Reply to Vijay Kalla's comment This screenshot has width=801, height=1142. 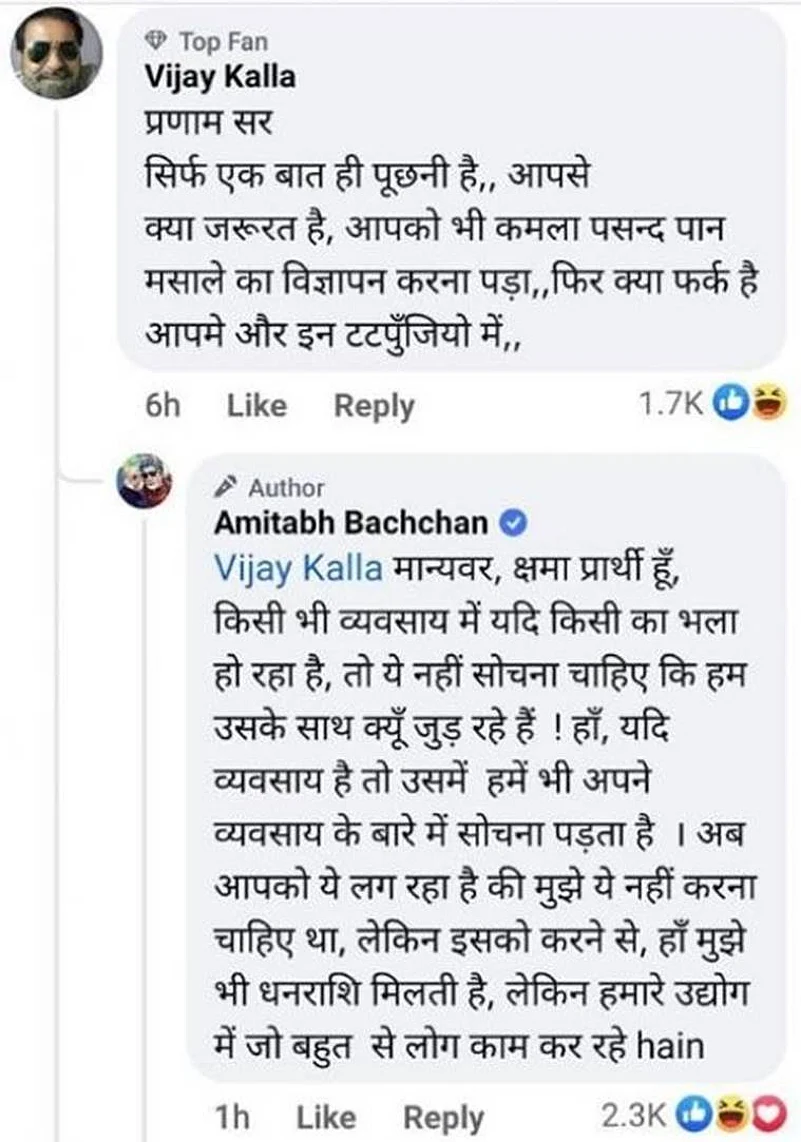[x=373, y=405]
